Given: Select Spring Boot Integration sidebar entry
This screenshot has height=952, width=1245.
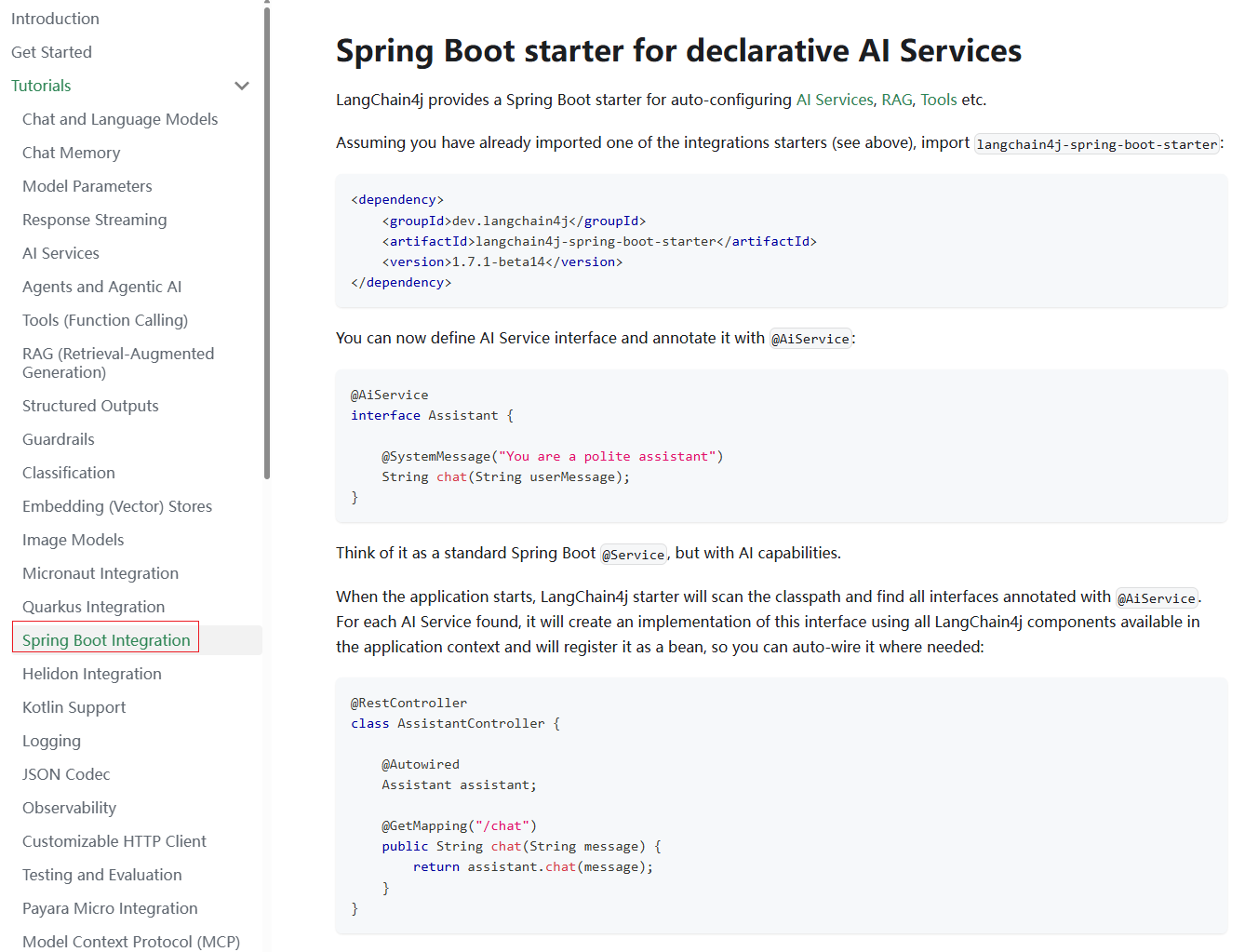Looking at the screenshot, I should tap(106, 640).
